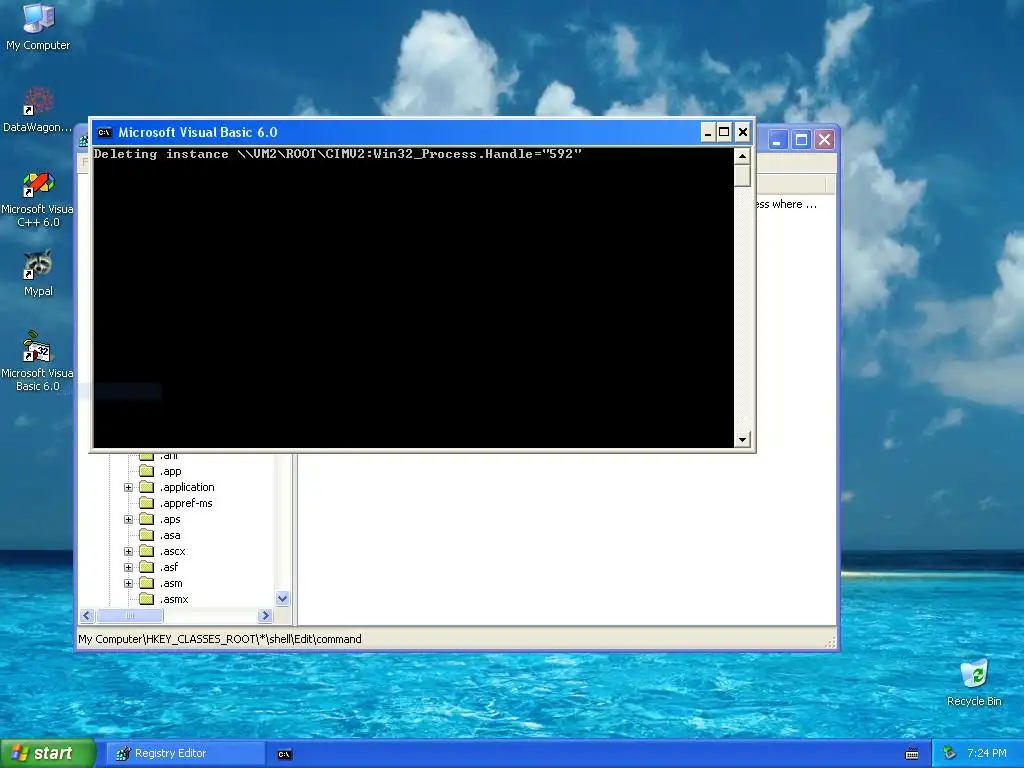Click the .appref-ms folder icon in the tree
Image resolution: width=1024 pixels, height=768 pixels.
[x=147, y=504]
